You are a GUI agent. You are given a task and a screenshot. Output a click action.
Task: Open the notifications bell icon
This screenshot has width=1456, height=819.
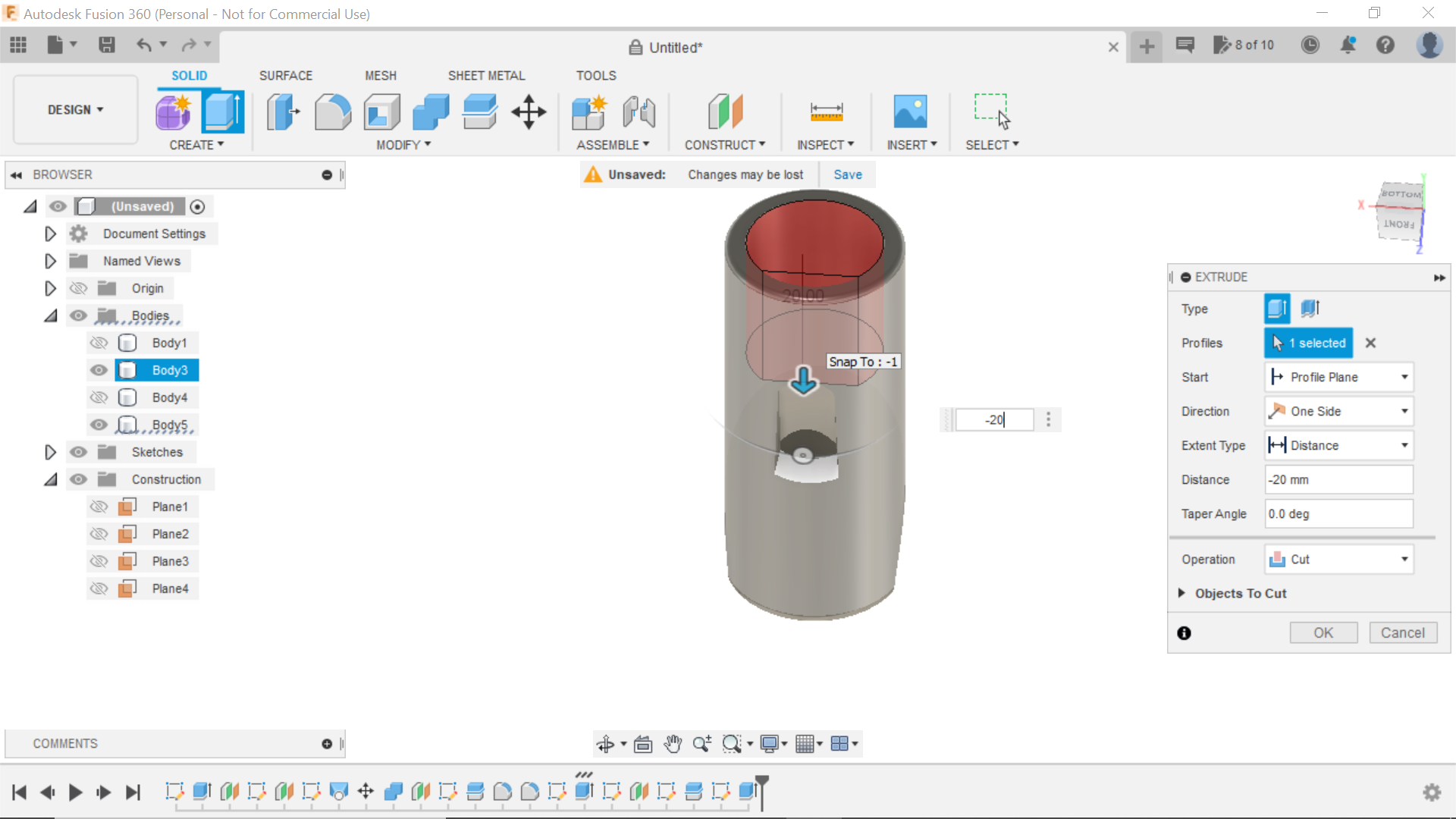[1349, 45]
